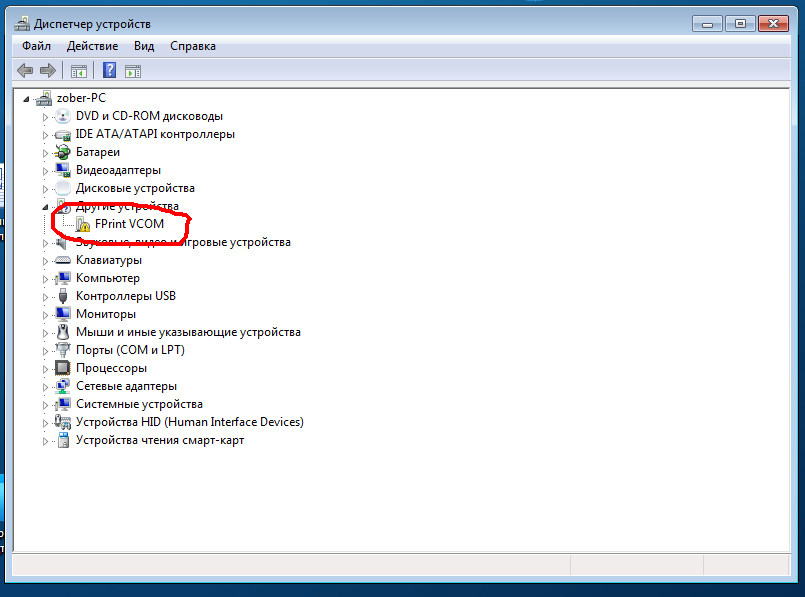This screenshot has height=597, width=805.
Task: Maximize the Диспетчер устройств window
Action: (740, 24)
